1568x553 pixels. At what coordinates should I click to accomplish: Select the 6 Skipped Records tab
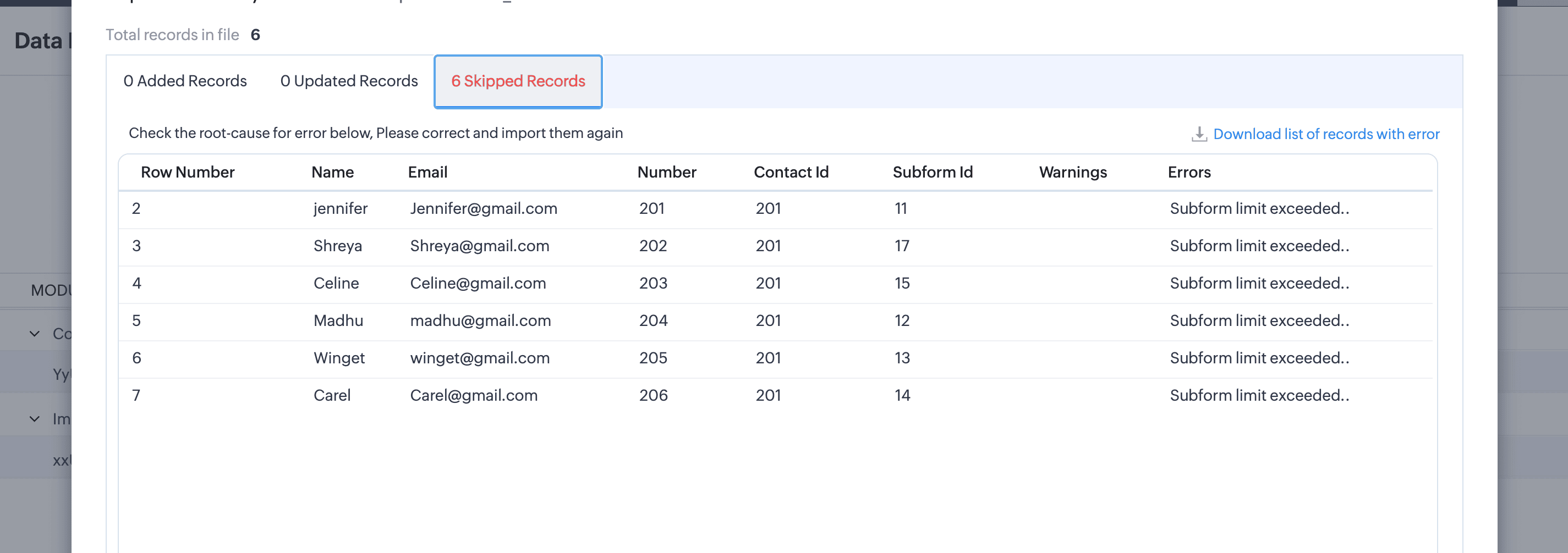click(x=518, y=81)
